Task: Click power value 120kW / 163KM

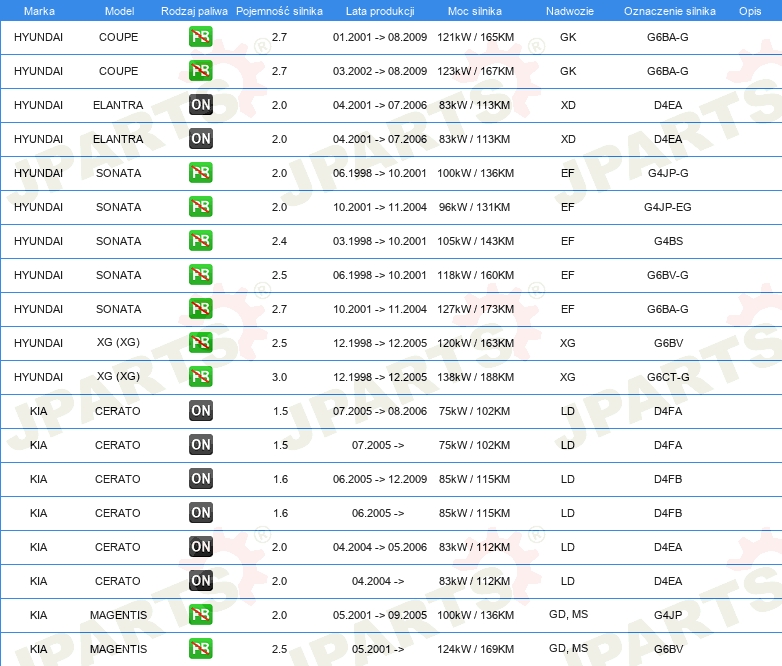Action: pyautogui.click(x=475, y=343)
